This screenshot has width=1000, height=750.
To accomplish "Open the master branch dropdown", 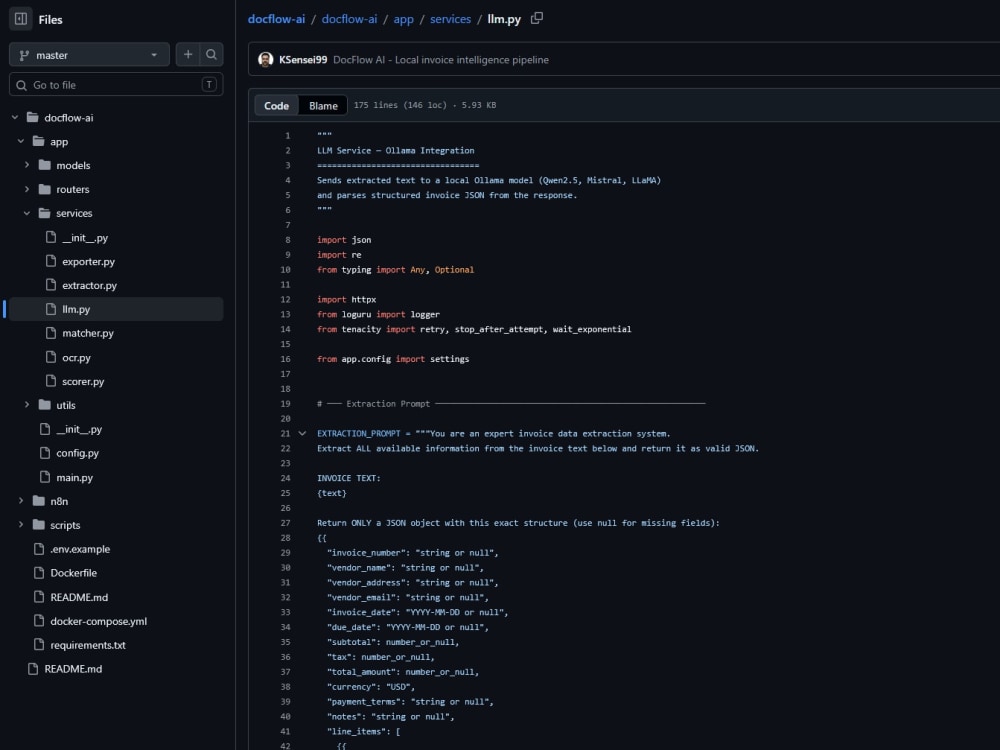I will (x=89, y=55).
